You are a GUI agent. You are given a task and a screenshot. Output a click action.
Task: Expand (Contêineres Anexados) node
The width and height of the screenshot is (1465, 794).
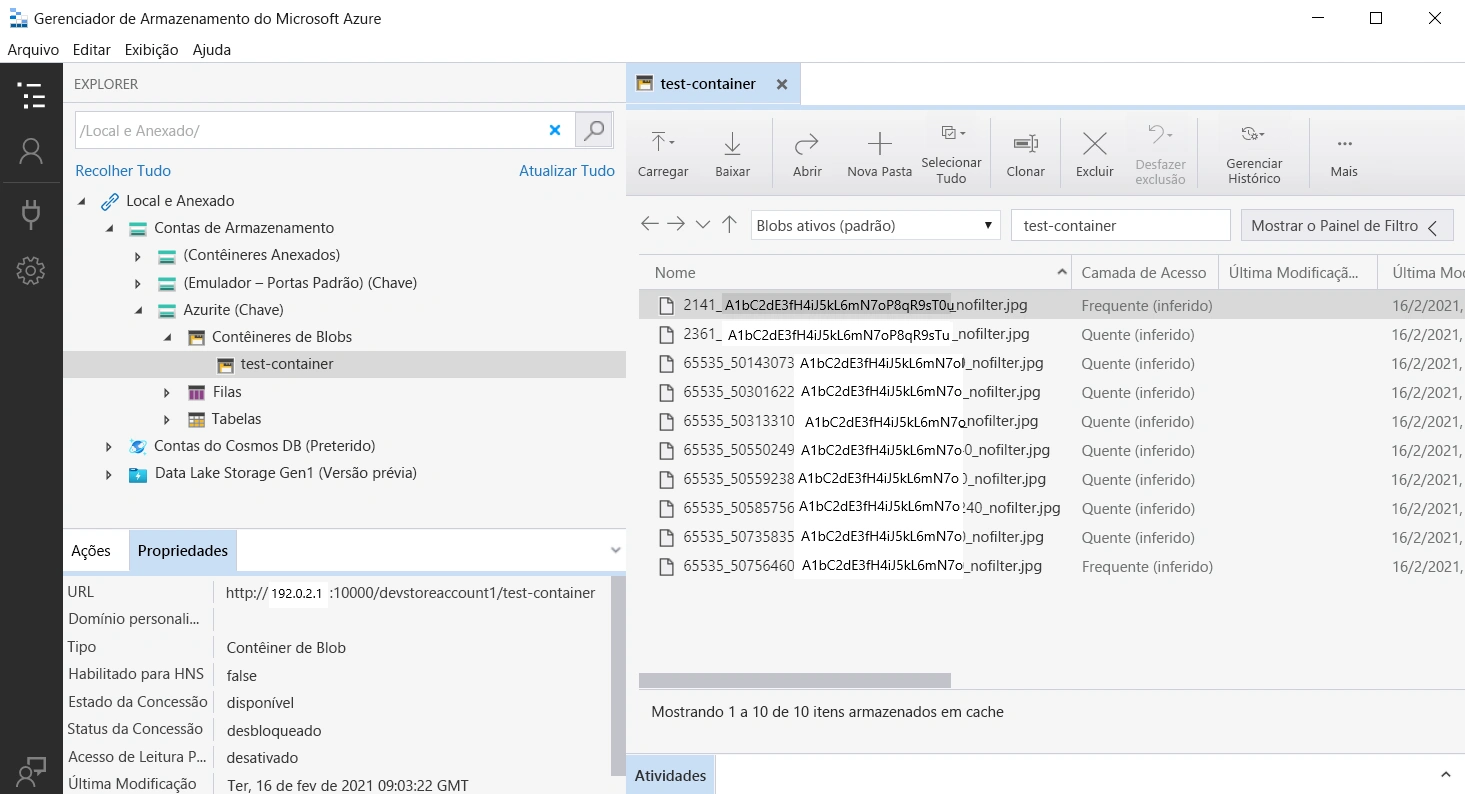(138, 256)
